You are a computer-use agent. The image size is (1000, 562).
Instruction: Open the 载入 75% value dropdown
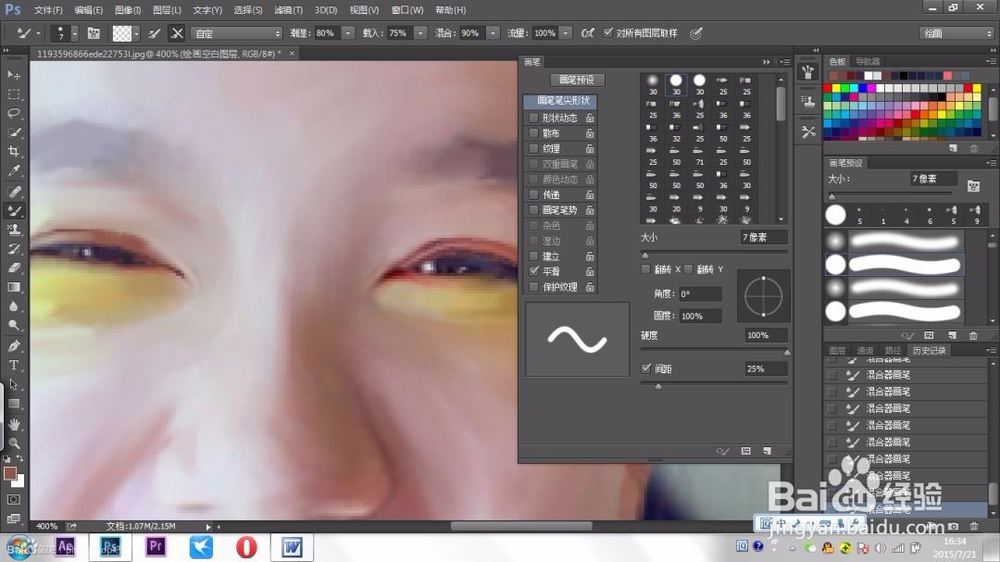[x=420, y=33]
